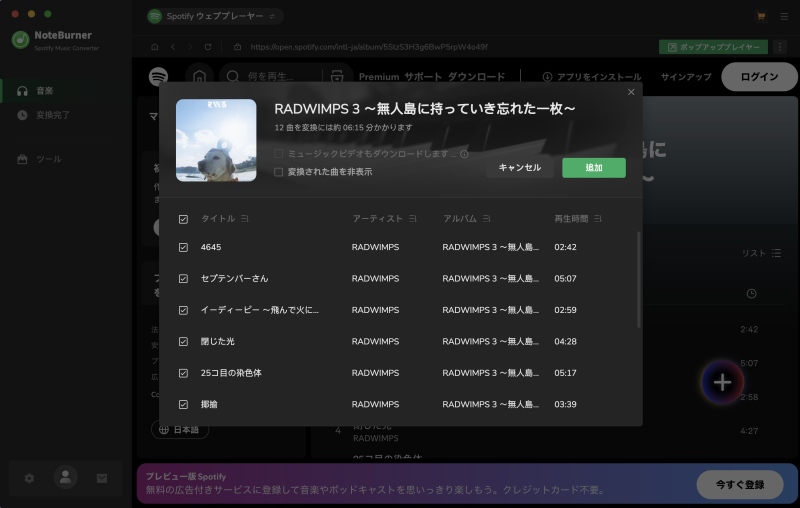Click the Spotify logo in web player
Screen dimensions: 800x508
(159, 77)
